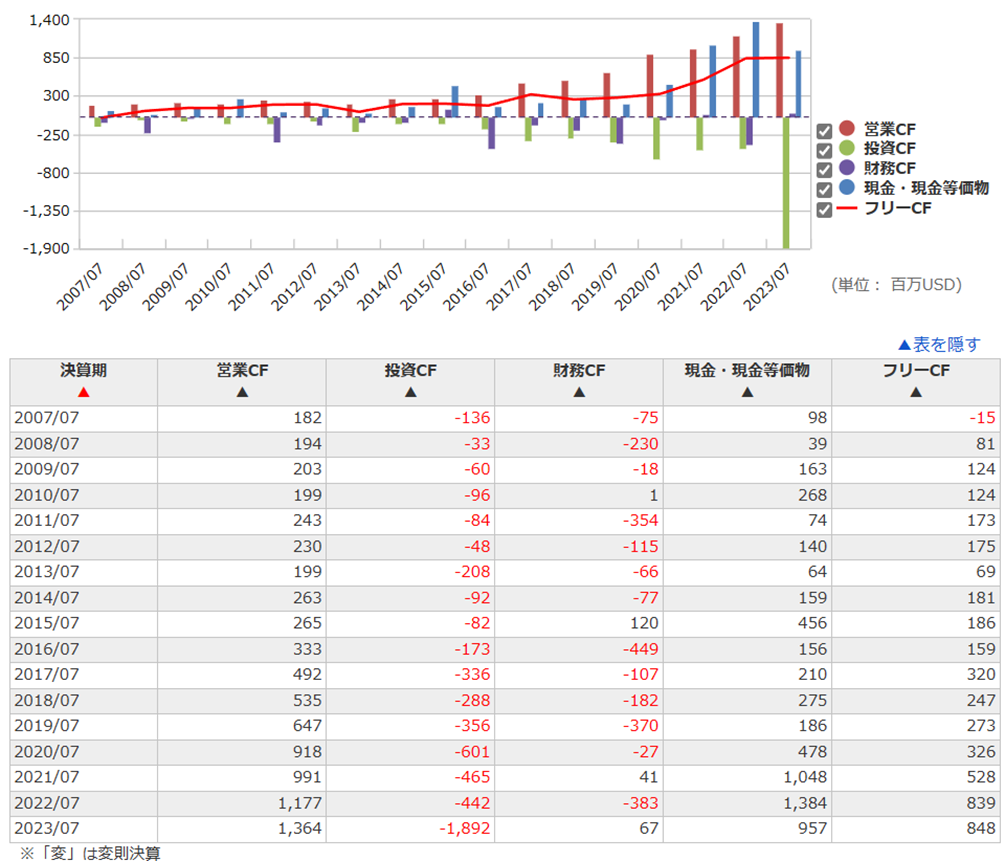
Task: Sort table by 決算期 red arrow
Action: [83, 393]
